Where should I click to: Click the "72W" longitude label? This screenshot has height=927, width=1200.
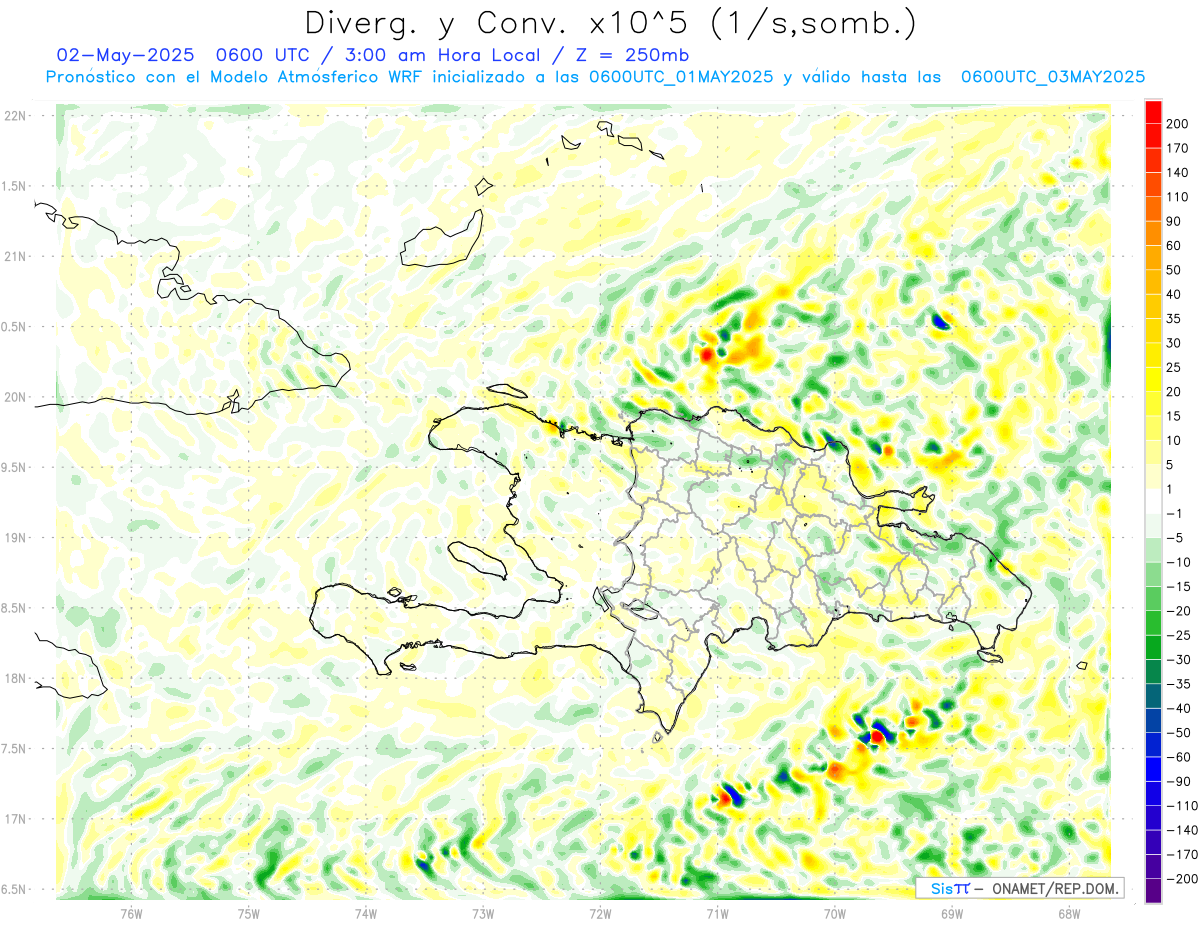coord(600,913)
